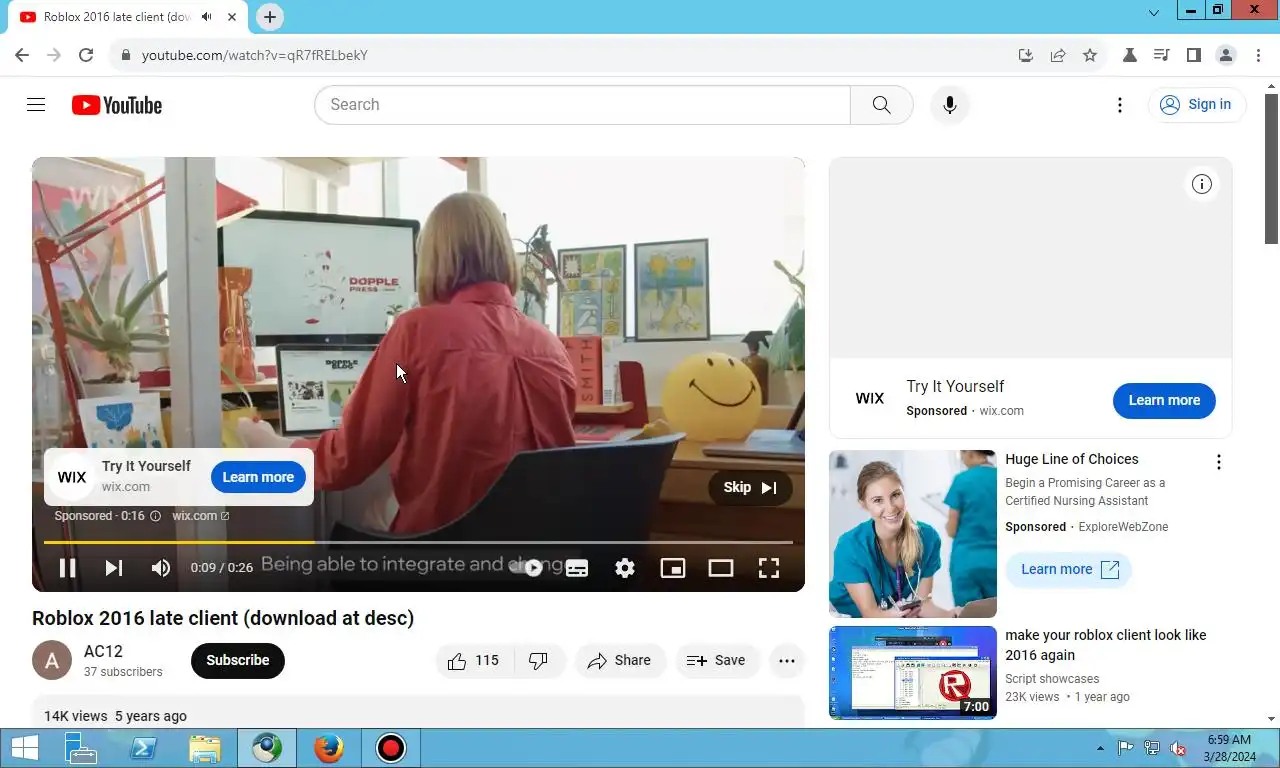Switch to theater mode
Viewport: 1280px width, 768px height.
(721, 568)
